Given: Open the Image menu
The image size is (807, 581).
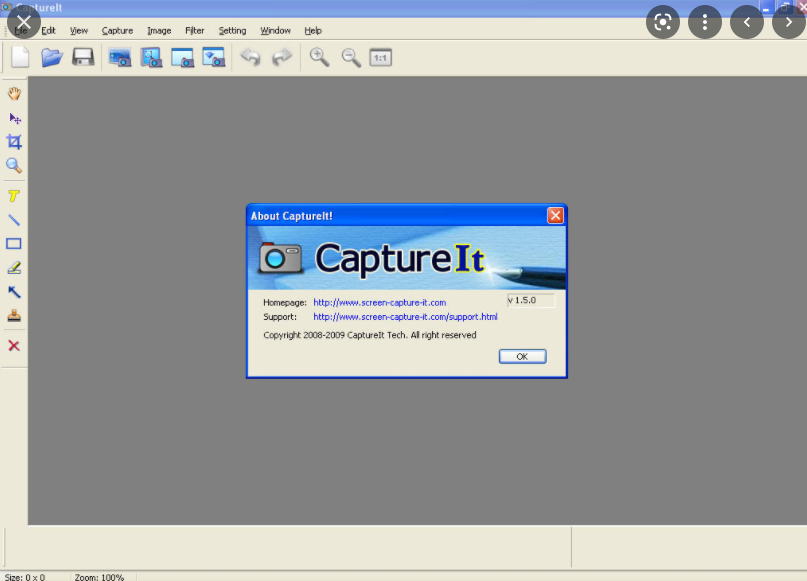Looking at the screenshot, I should click(x=159, y=30).
